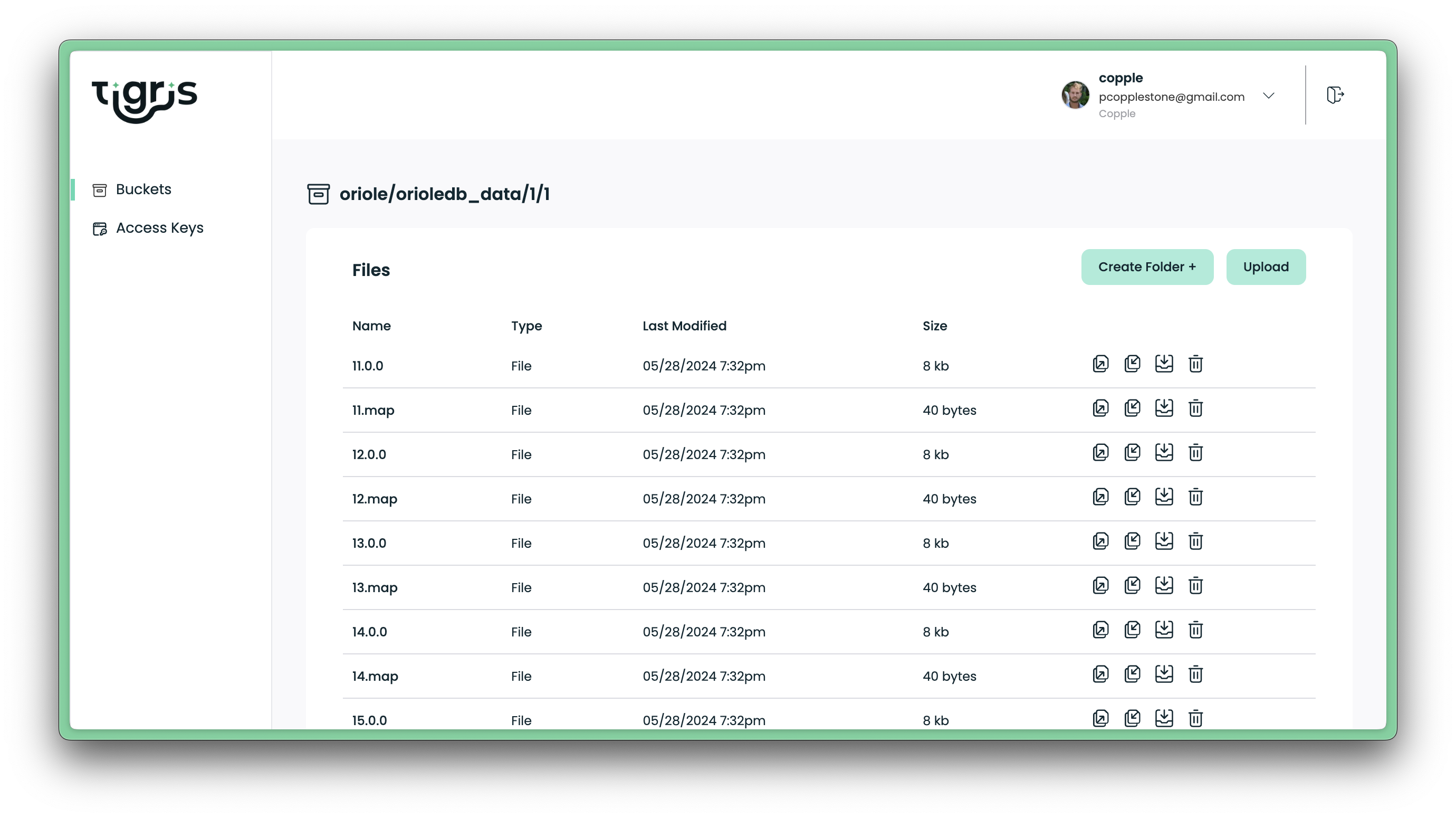Click the logout icon top right
This screenshot has height=818, width=1456.
pyautogui.click(x=1336, y=95)
